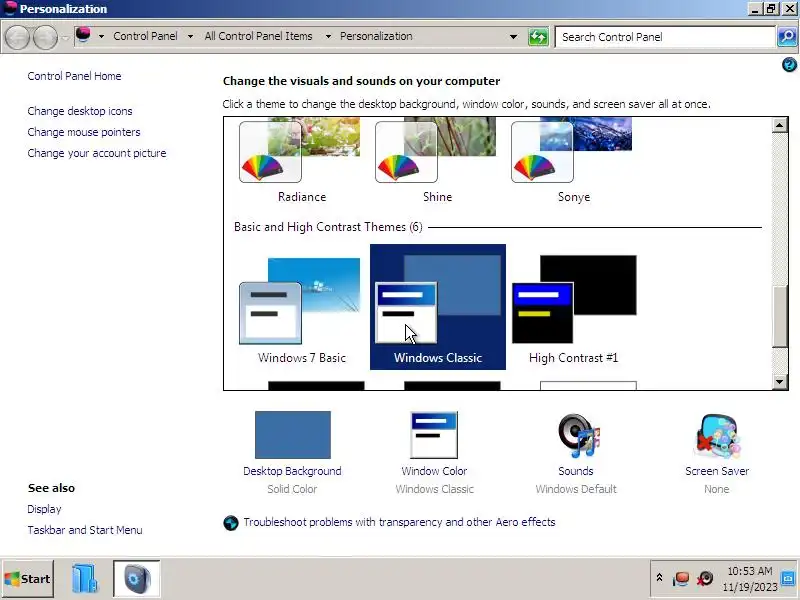Click the Search Control Panel field
This screenshot has width=800, height=600.
tap(665, 37)
